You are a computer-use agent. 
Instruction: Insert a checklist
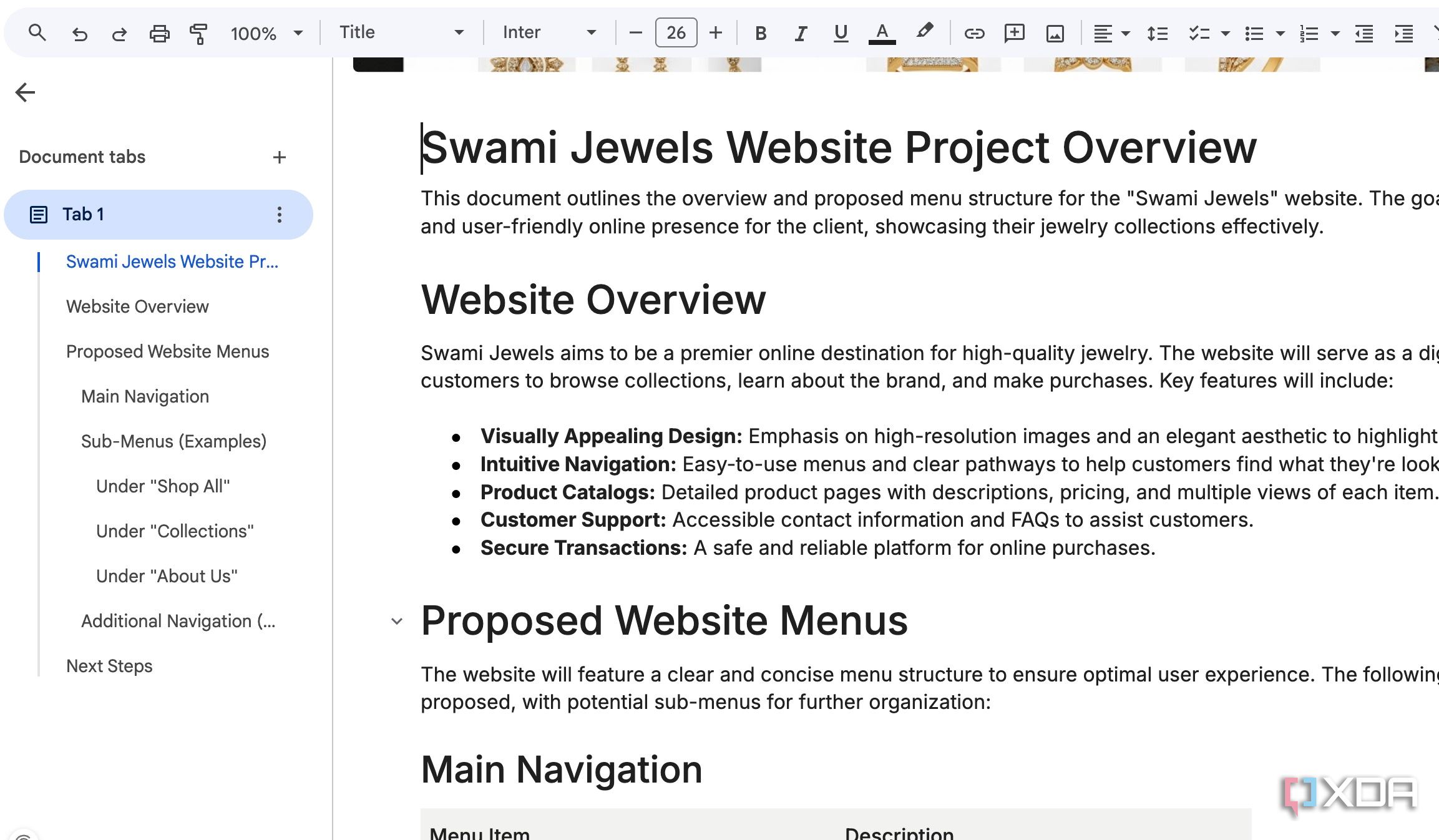click(x=1199, y=33)
